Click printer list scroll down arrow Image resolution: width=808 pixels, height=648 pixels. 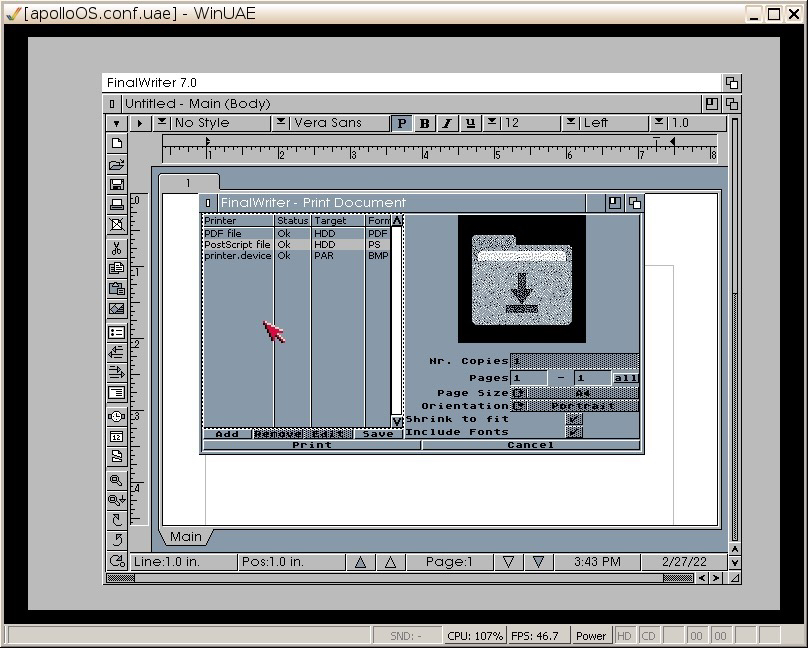(396, 421)
